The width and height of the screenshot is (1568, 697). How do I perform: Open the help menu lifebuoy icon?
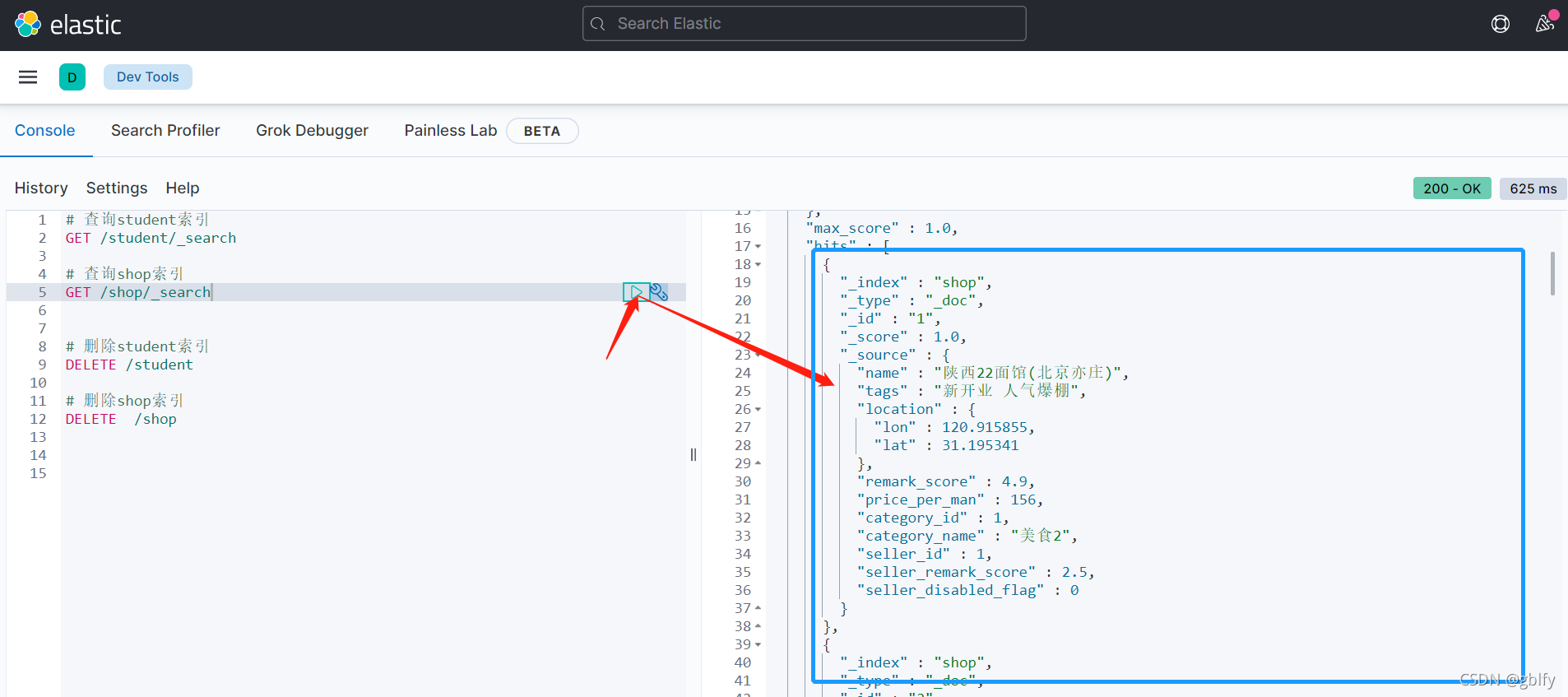[x=1501, y=24]
